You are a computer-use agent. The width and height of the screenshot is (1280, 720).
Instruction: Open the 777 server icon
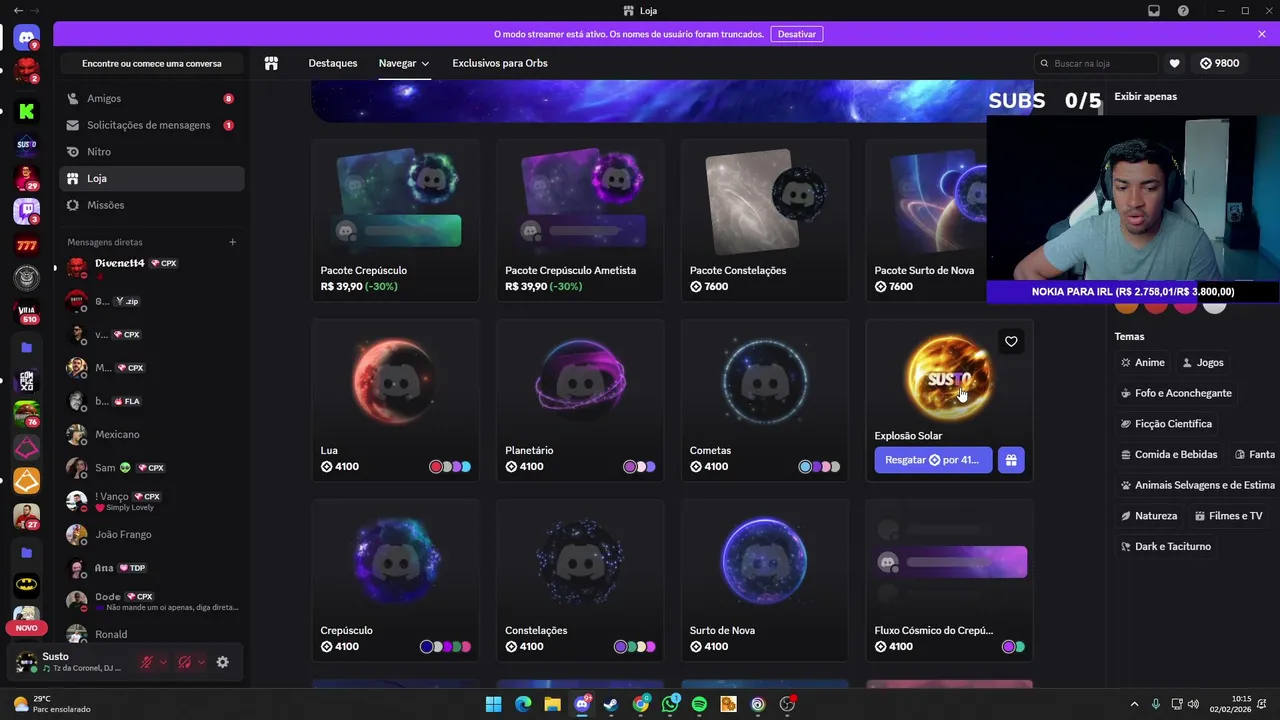(26, 245)
